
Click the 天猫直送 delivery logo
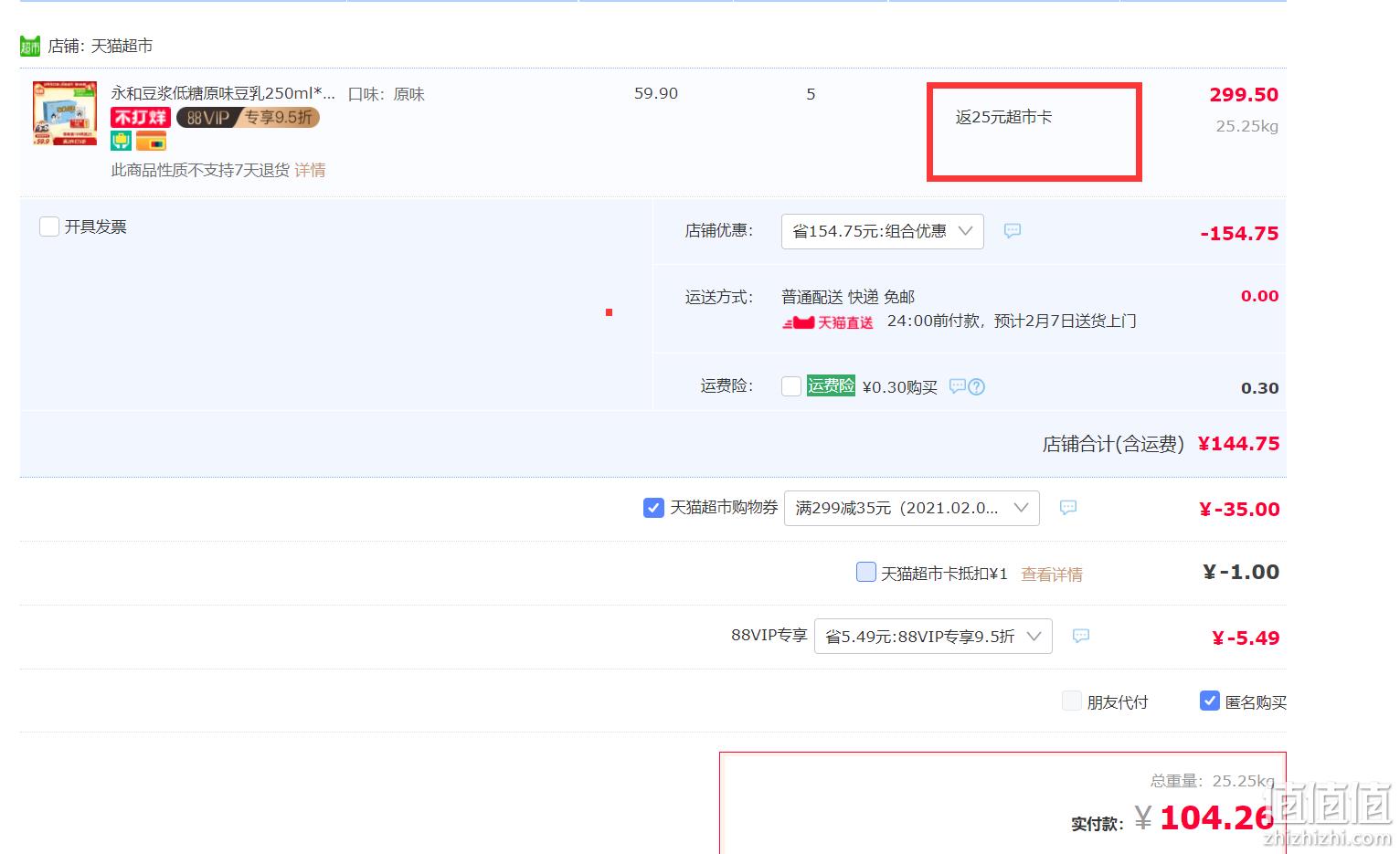point(828,322)
